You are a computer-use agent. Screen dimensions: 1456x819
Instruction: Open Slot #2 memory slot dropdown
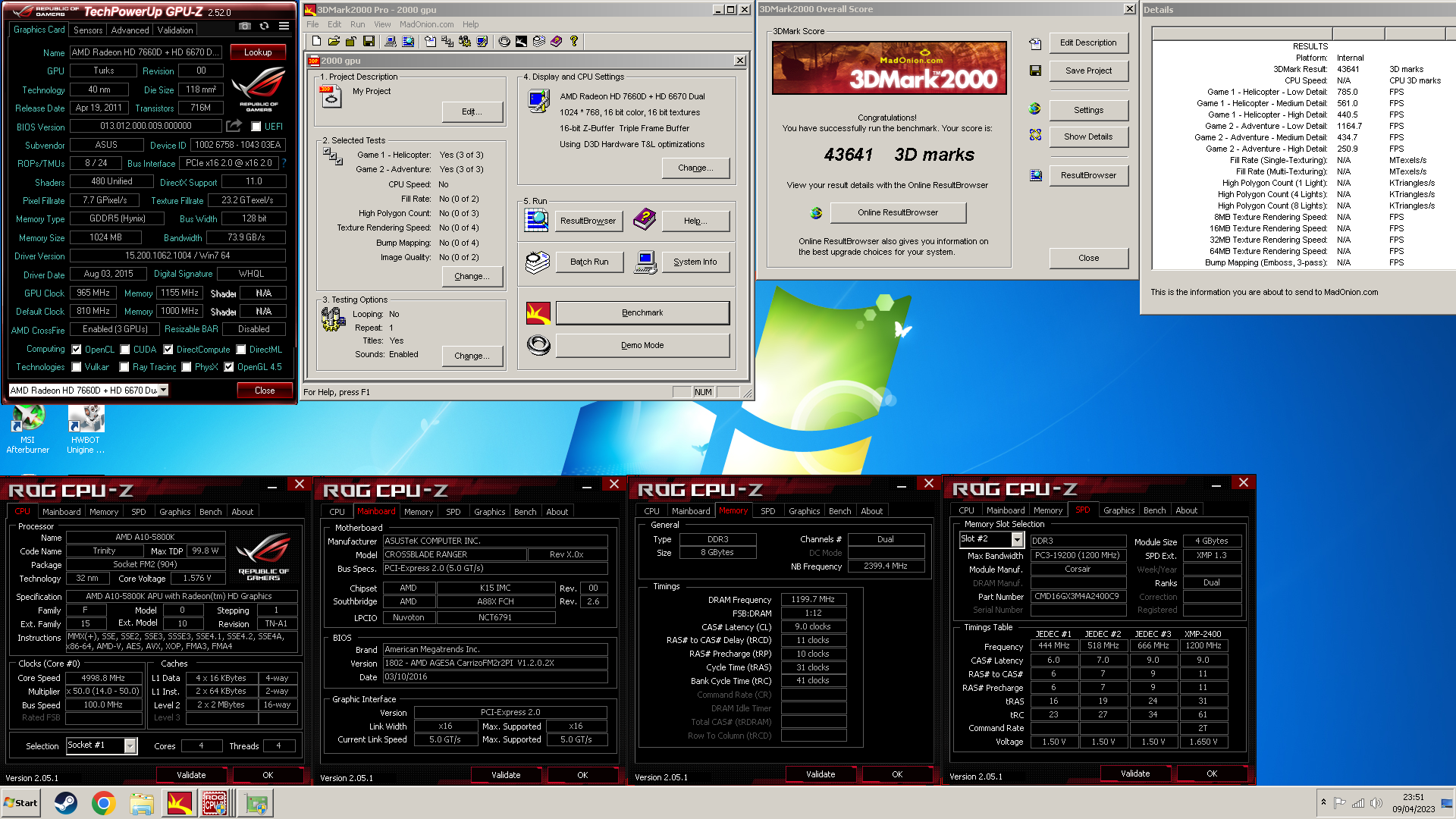[1017, 539]
